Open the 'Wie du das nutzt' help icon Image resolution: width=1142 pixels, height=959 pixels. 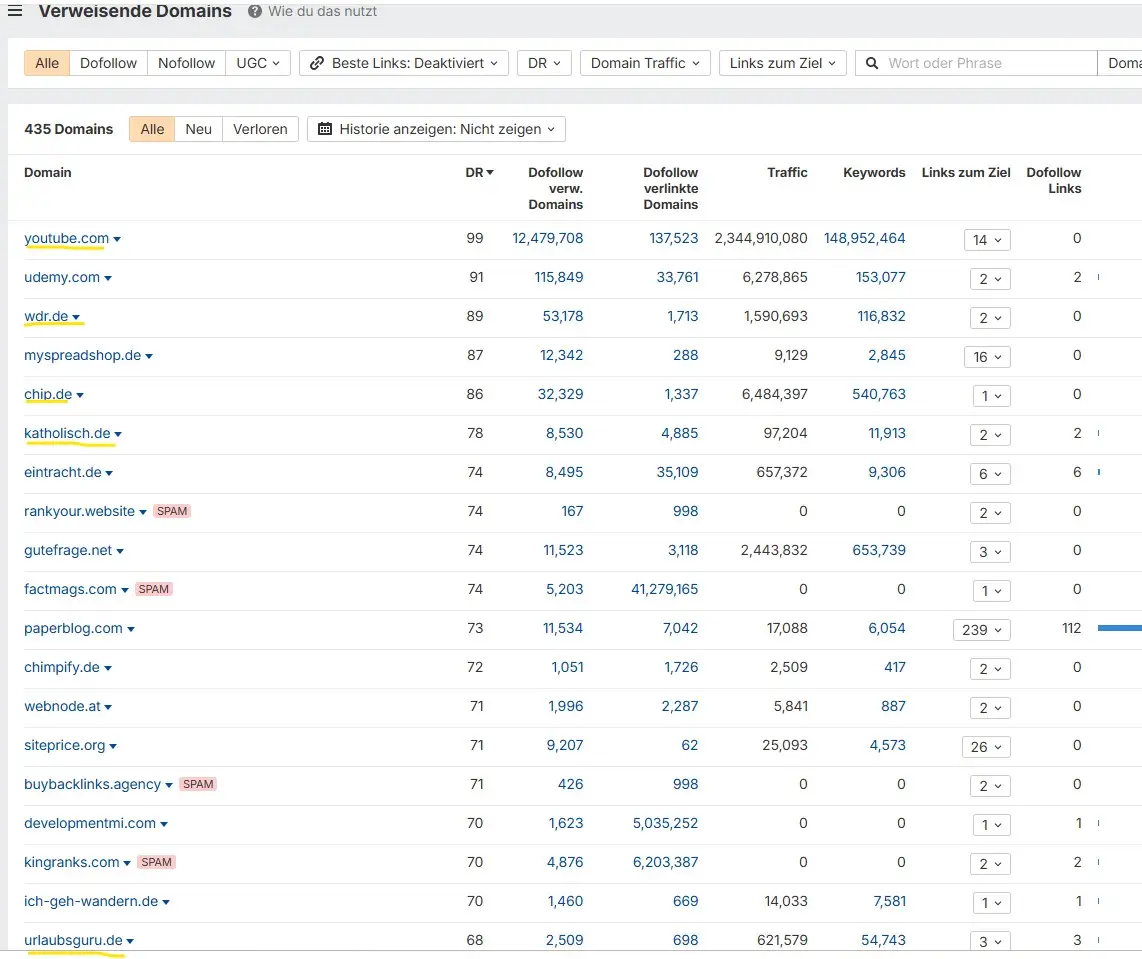coord(254,11)
